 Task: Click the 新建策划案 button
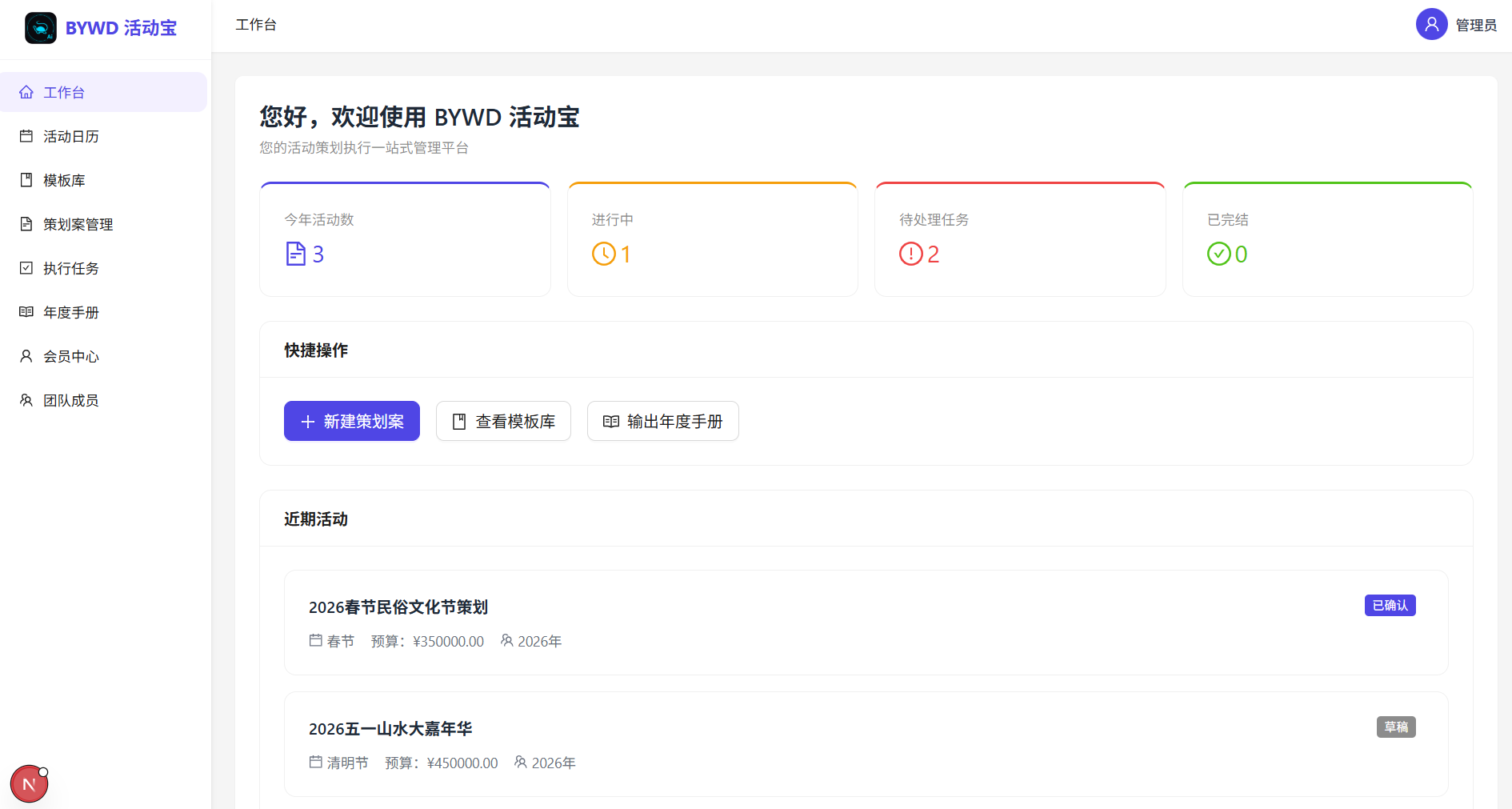(x=352, y=421)
